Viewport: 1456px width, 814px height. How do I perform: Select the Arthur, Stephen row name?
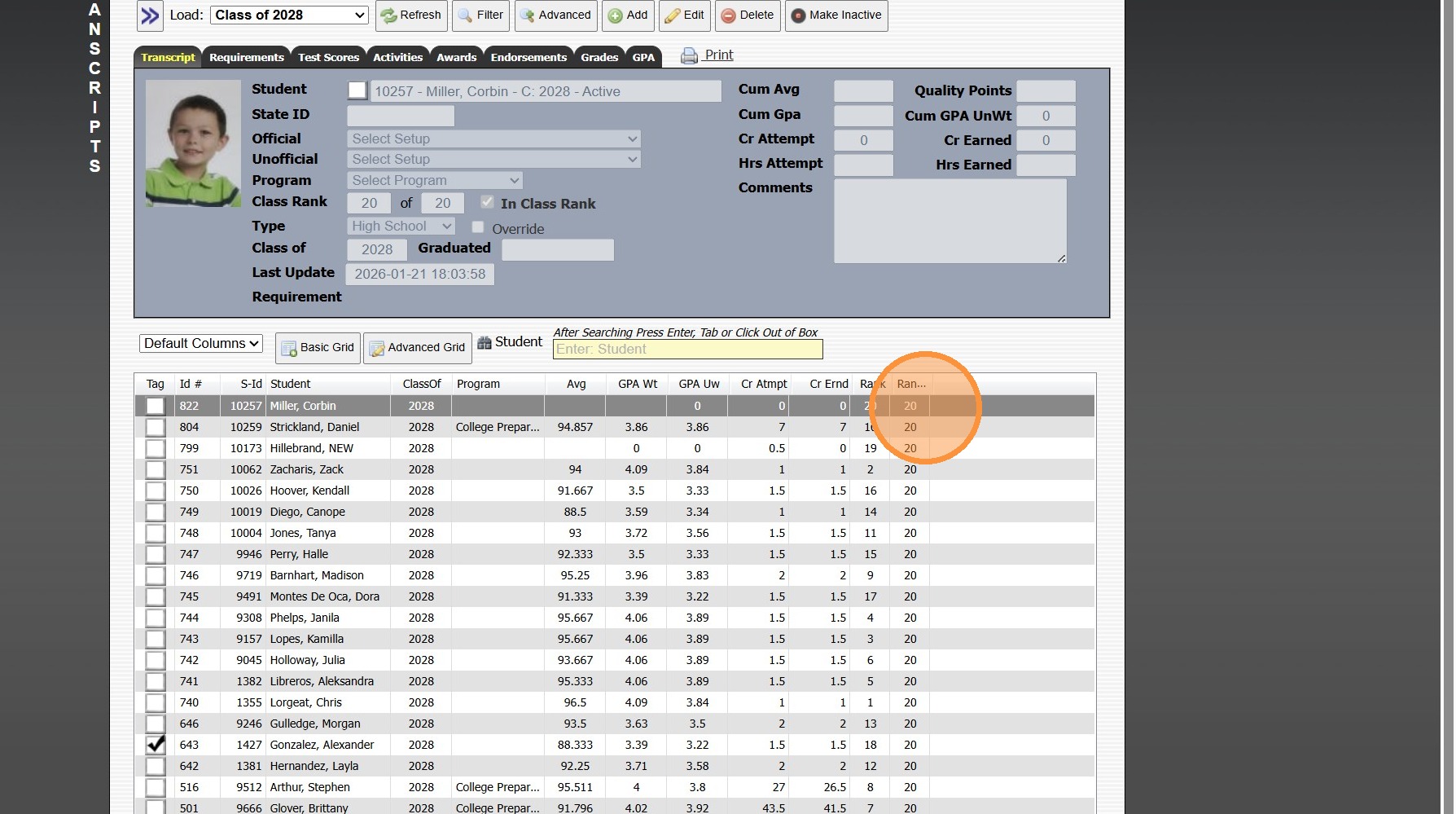[x=310, y=787]
